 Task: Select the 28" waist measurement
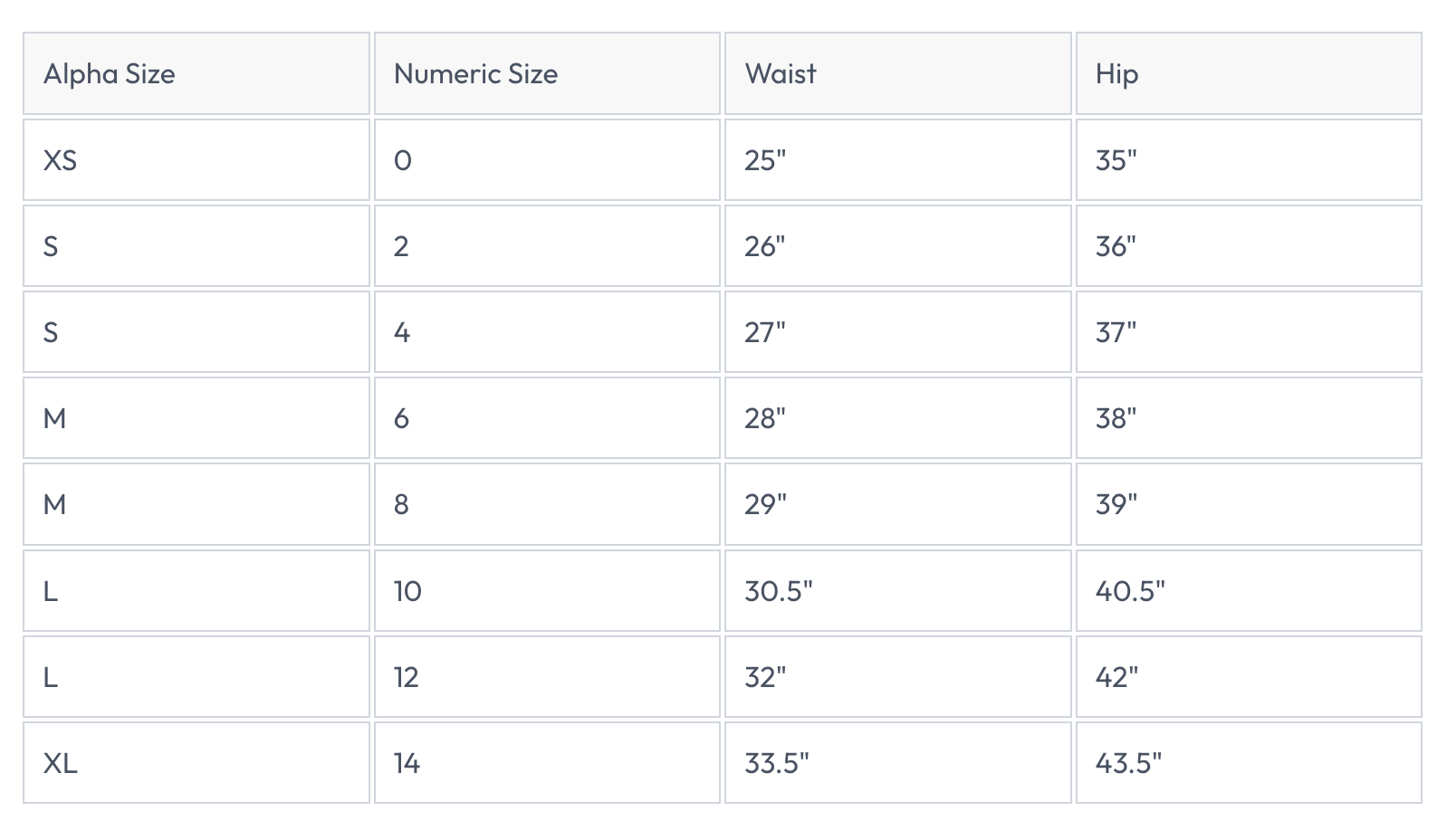pos(765,418)
